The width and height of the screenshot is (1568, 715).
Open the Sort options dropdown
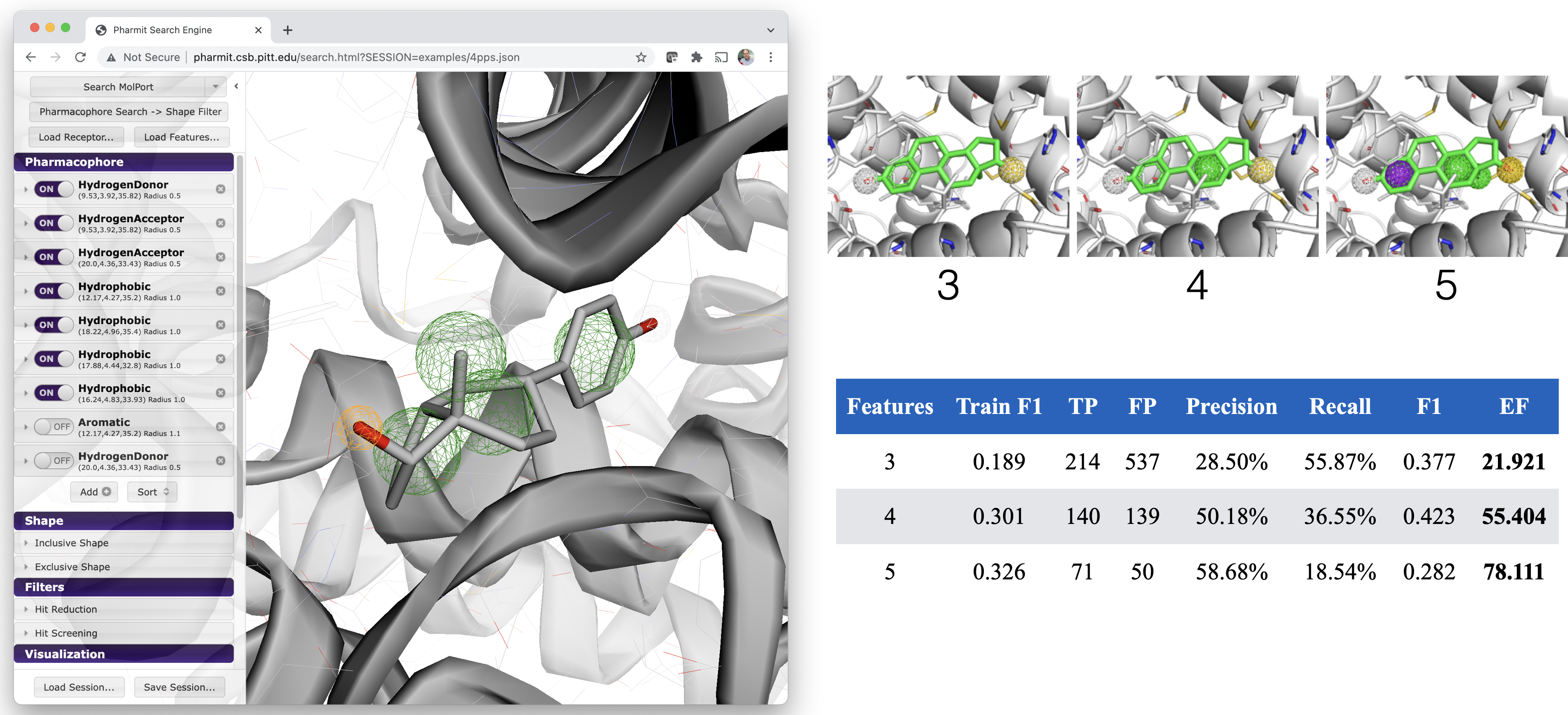[x=152, y=492]
